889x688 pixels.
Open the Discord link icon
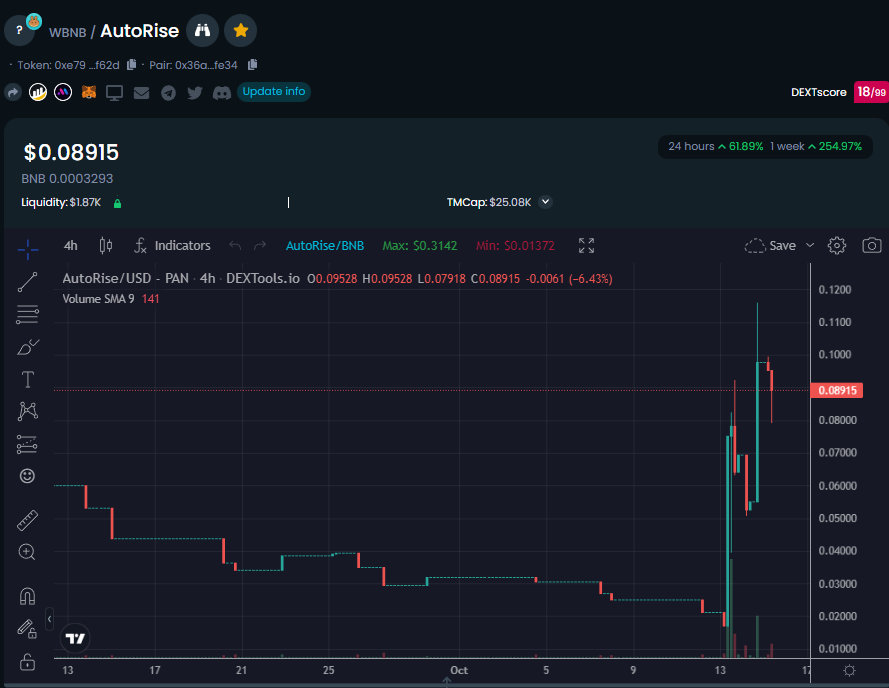pyautogui.click(x=222, y=92)
